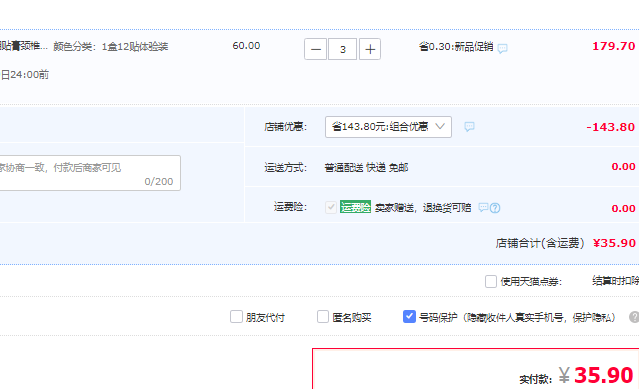Click the unit price 60.00
The image size is (639, 389).
[x=246, y=46]
